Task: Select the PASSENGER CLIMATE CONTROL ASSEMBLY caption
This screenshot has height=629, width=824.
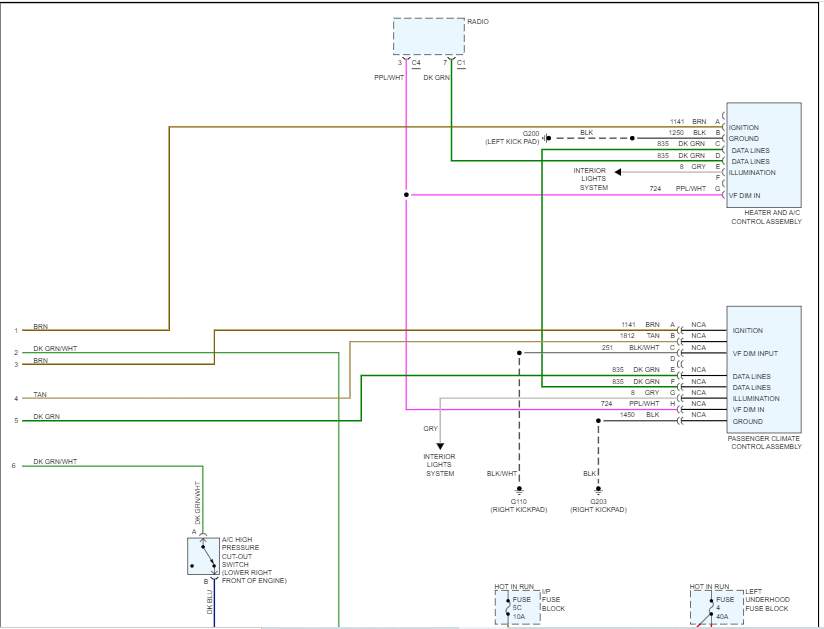Action: point(765,442)
